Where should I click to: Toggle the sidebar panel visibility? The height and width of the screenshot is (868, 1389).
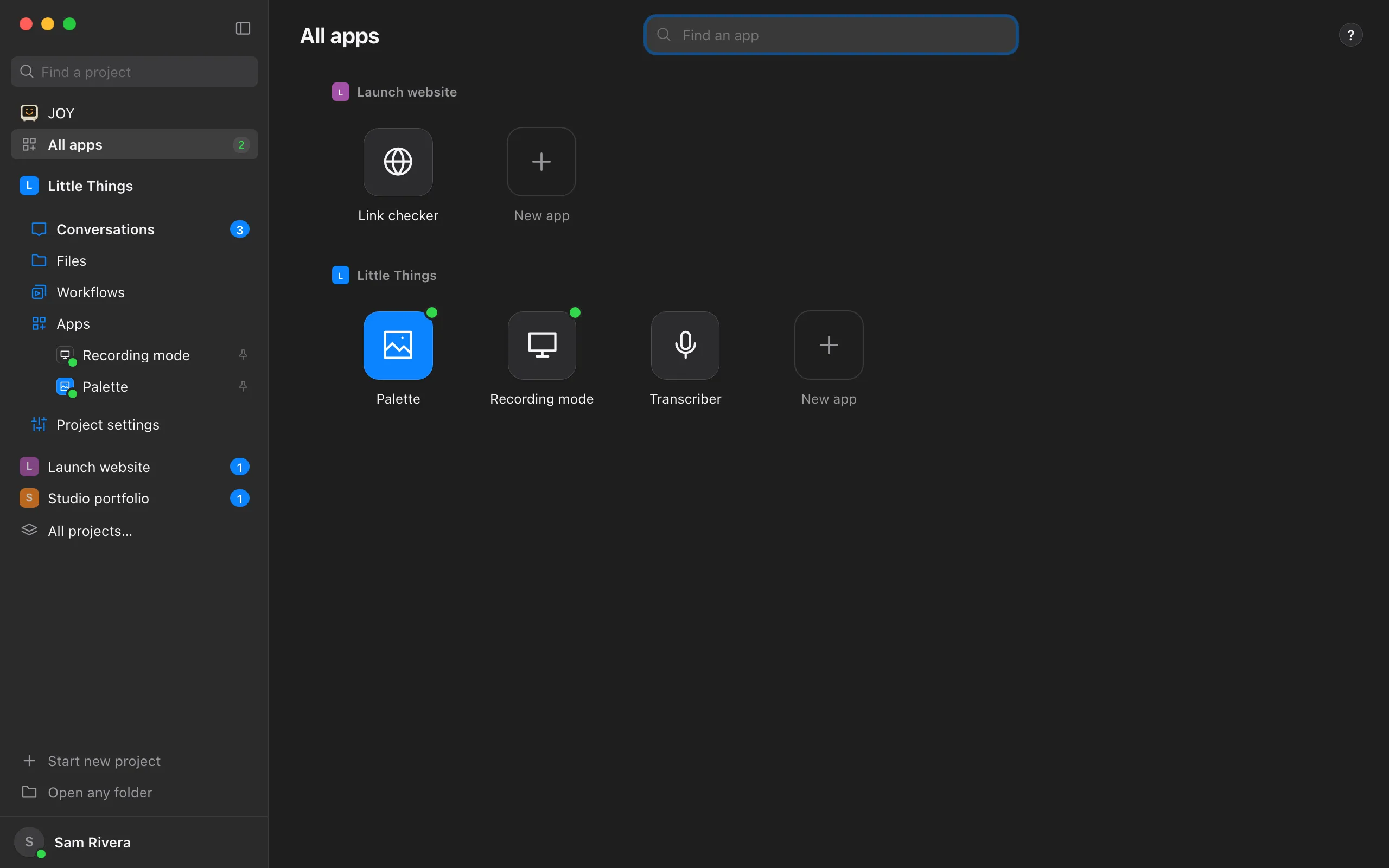243,28
